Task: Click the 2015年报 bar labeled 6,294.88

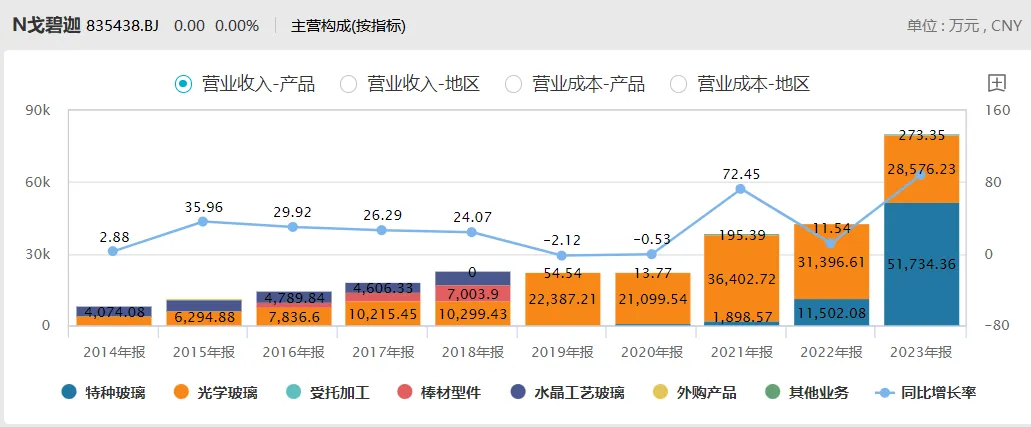Action: coord(203,318)
